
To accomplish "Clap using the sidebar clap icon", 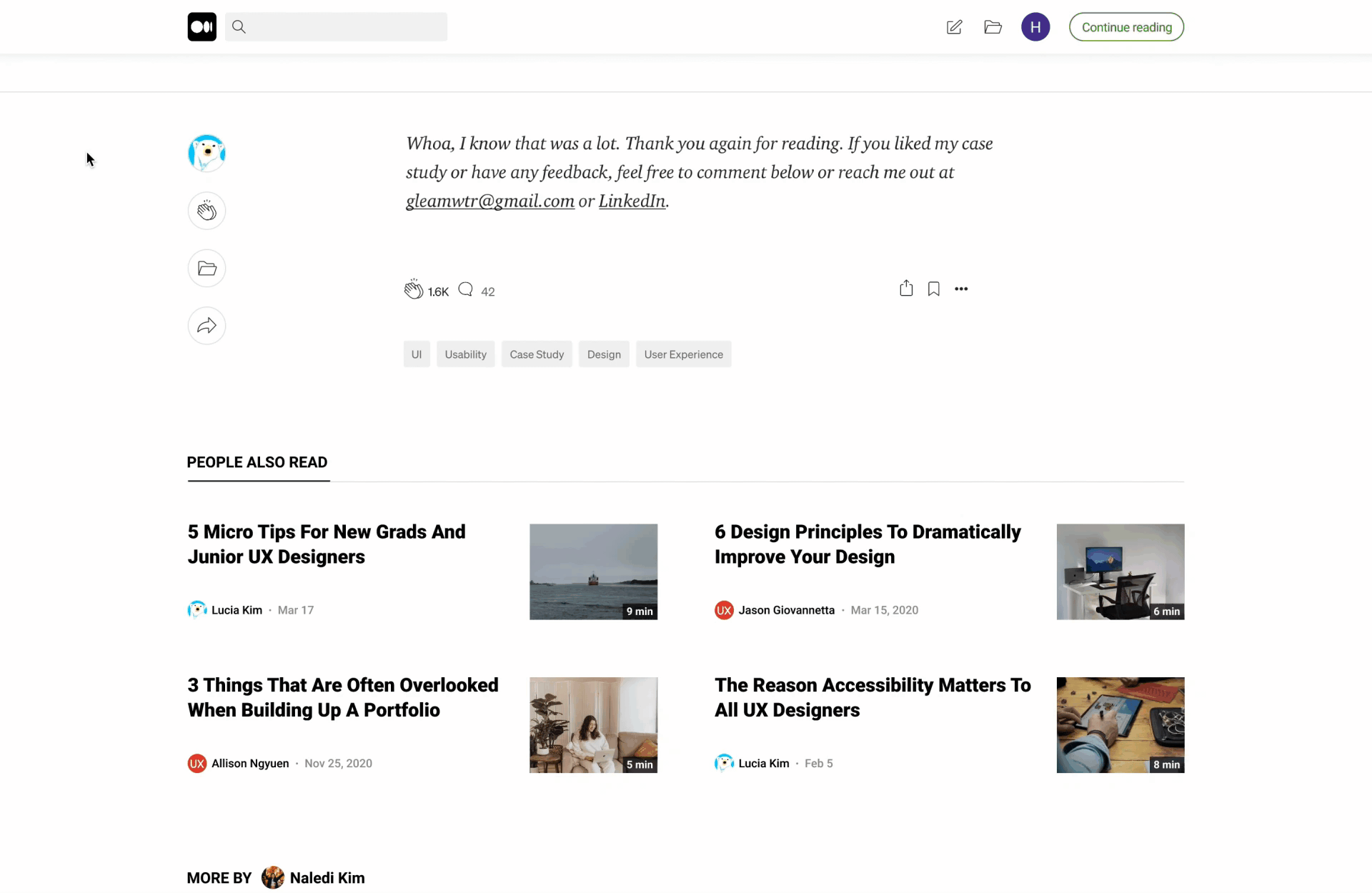I will tap(207, 211).
